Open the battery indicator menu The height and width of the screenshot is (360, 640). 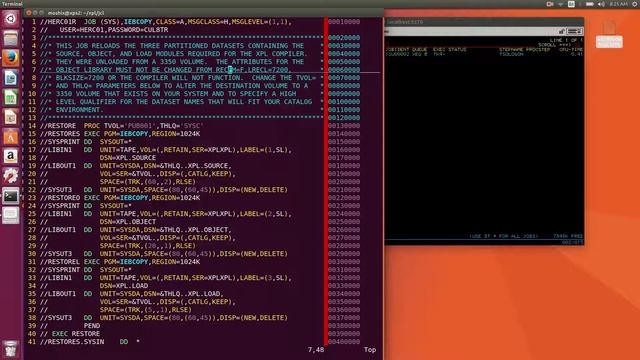pos(590,4)
